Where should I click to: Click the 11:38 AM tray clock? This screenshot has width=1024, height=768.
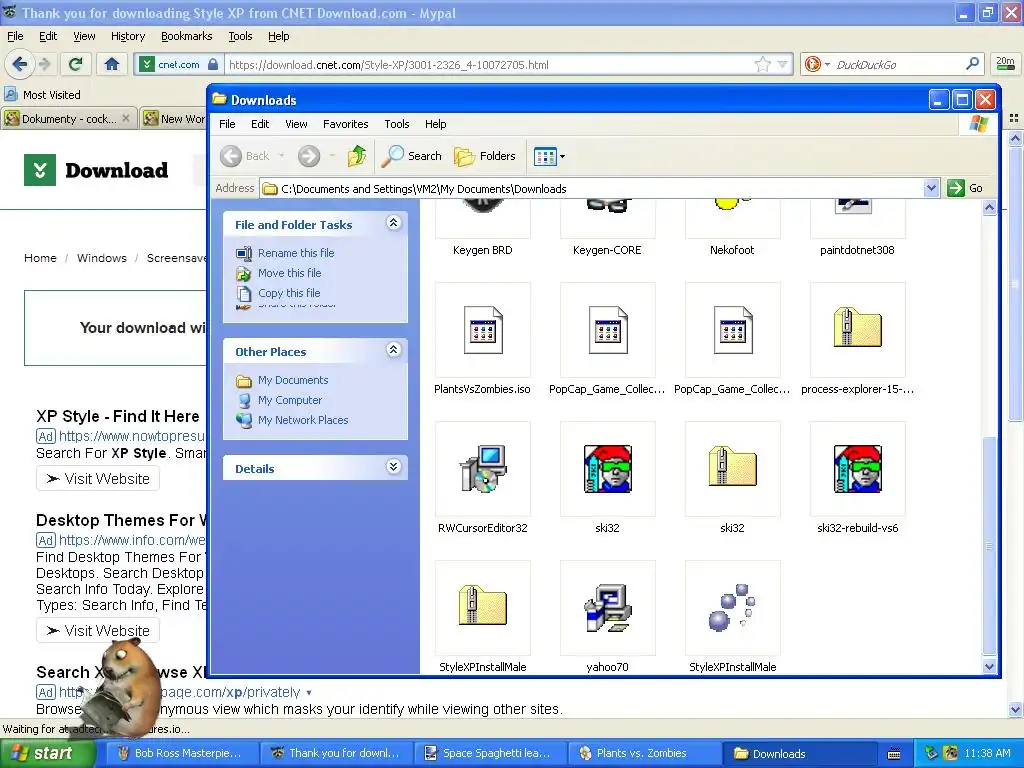click(x=987, y=754)
